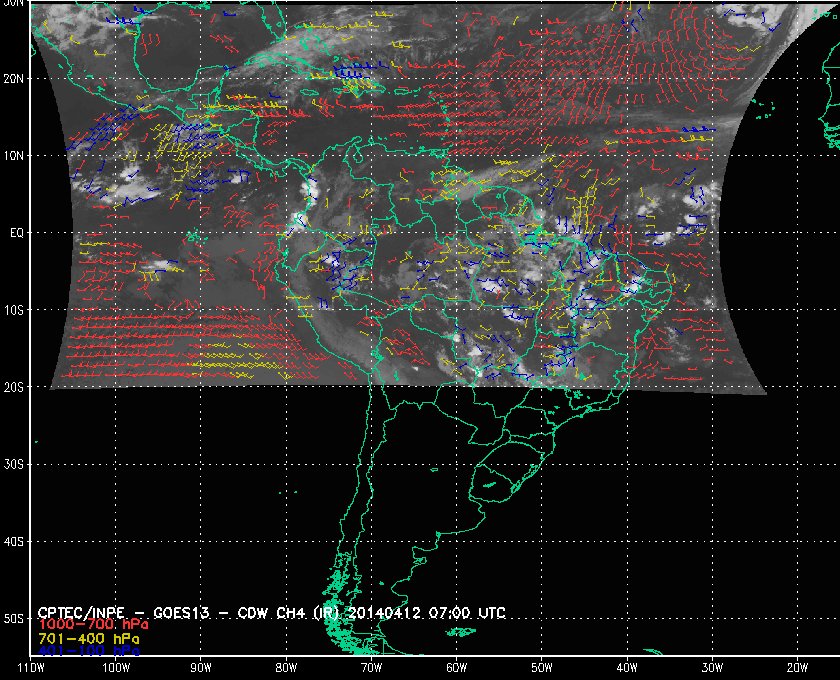Viewport: 840px width, 680px height.
Task: Click the 60W longitude label
Action: [x=456, y=668]
